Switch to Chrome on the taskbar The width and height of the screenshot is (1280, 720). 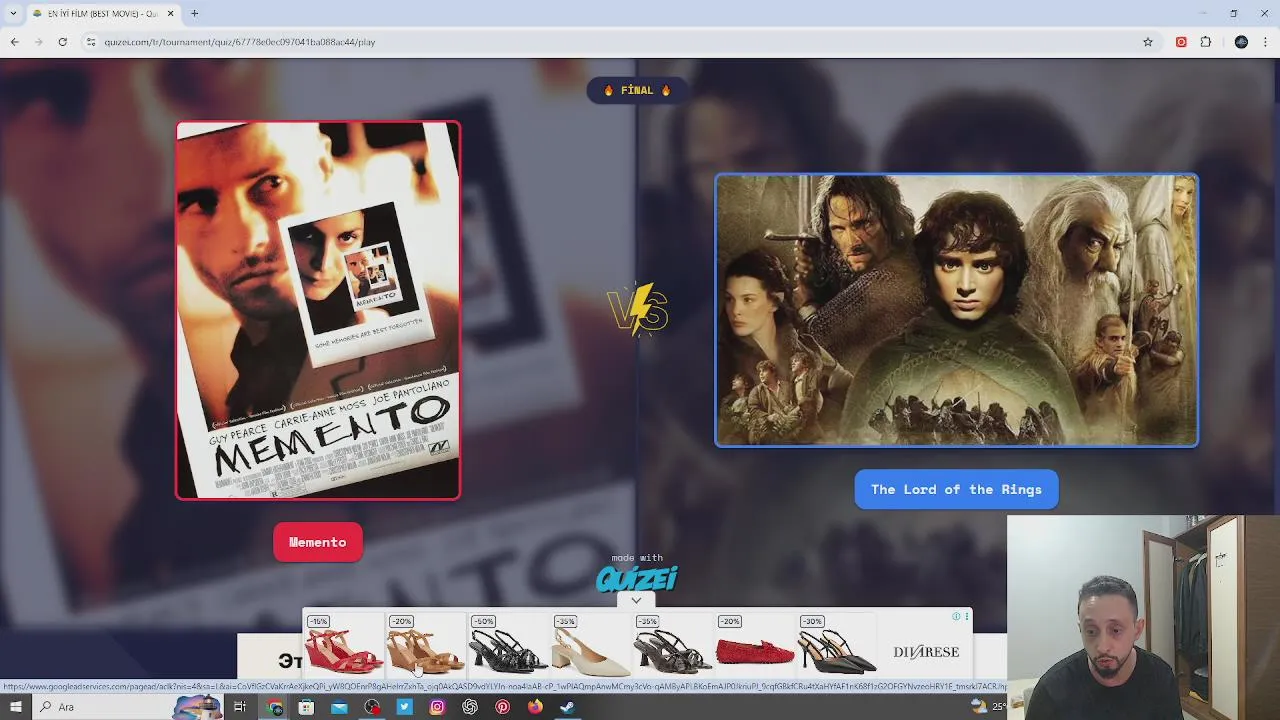pos(276,707)
